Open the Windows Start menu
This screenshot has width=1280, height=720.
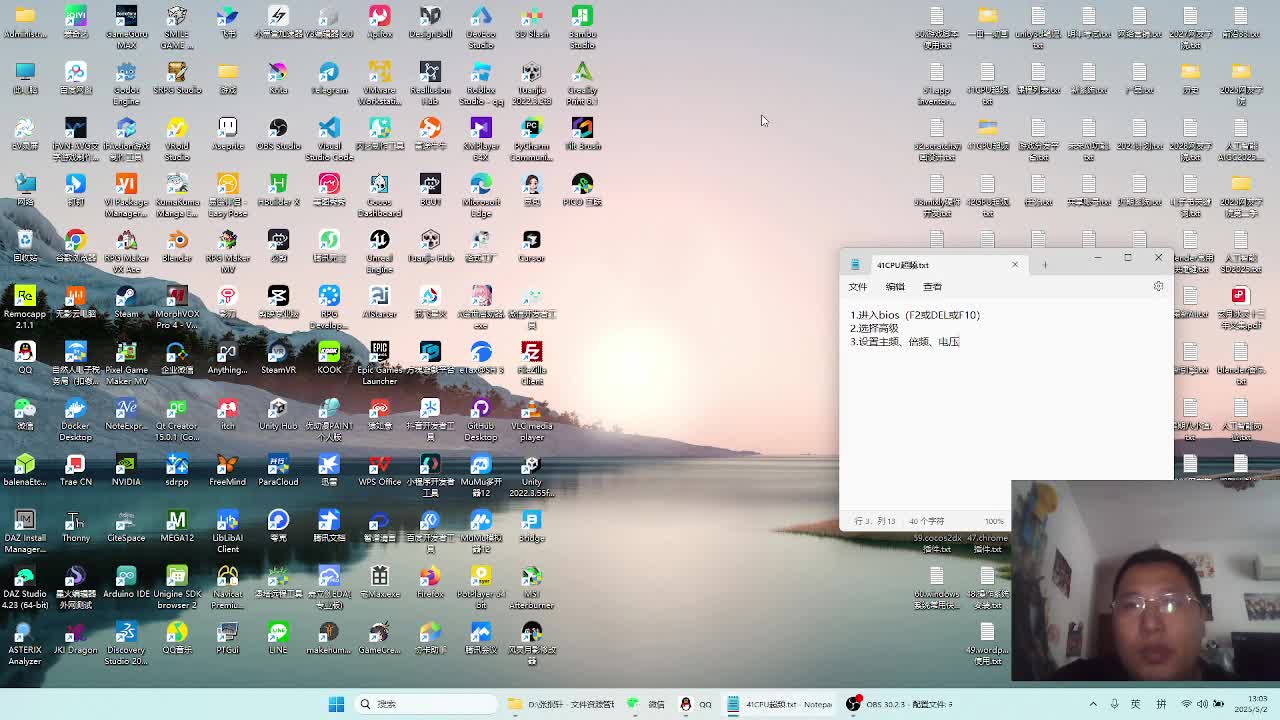click(337, 704)
